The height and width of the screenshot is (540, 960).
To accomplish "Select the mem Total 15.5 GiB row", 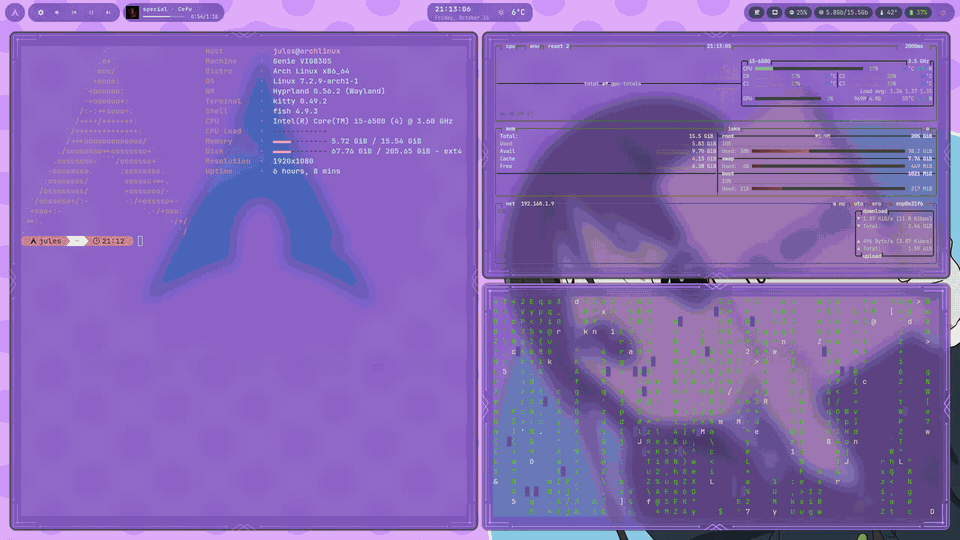I will [x=606, y=137].
